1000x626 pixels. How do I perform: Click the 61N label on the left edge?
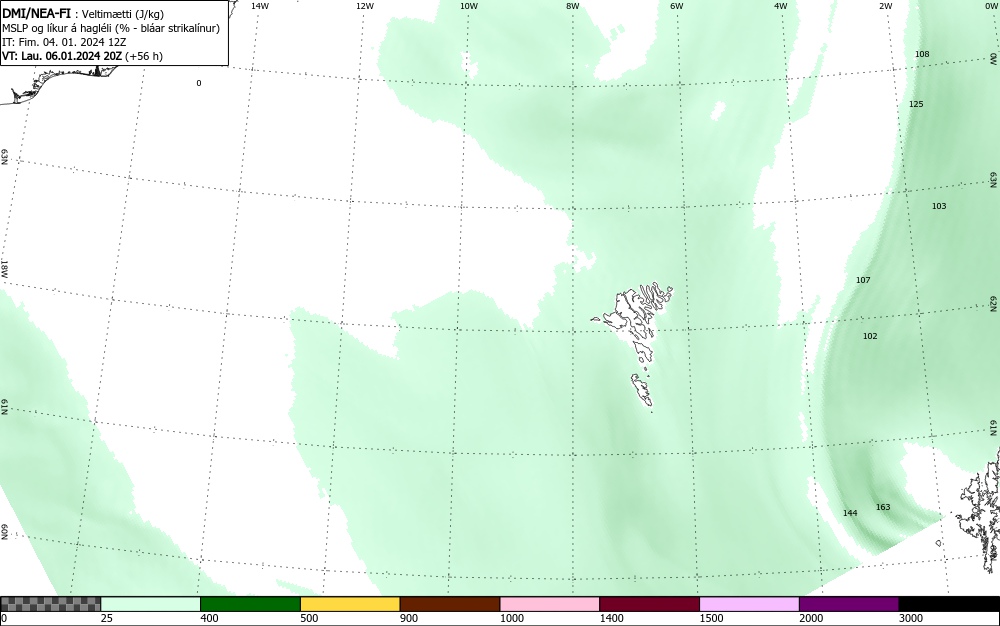click(4, 407)
